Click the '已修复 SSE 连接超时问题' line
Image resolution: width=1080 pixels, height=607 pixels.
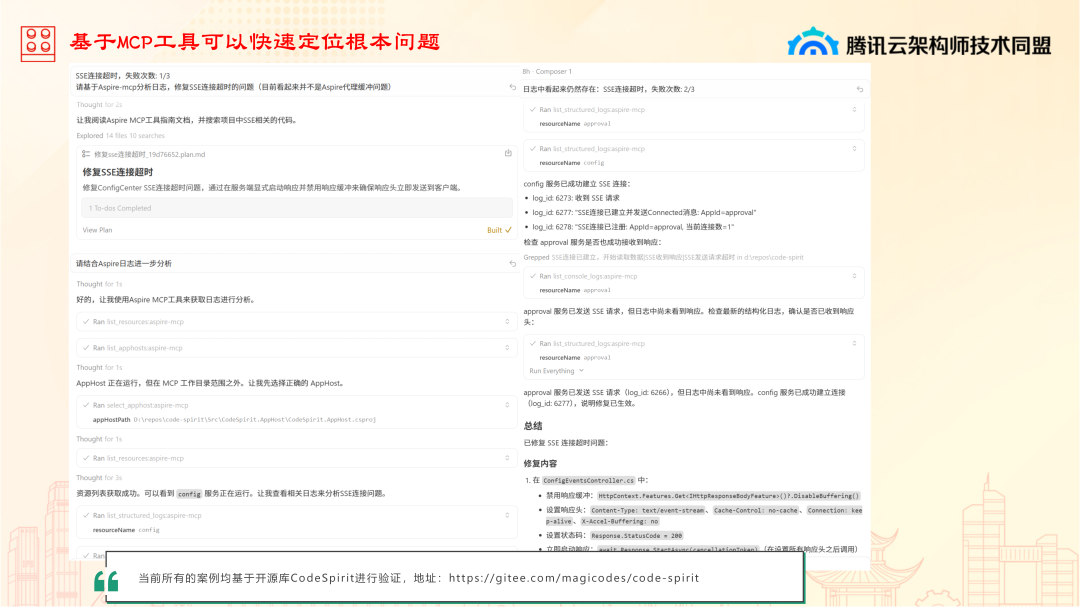click(x=566, y=442)
